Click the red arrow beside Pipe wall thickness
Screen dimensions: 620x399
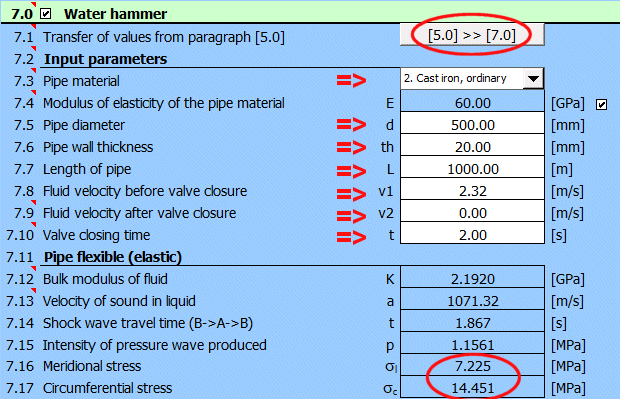[x=352, y=147]
